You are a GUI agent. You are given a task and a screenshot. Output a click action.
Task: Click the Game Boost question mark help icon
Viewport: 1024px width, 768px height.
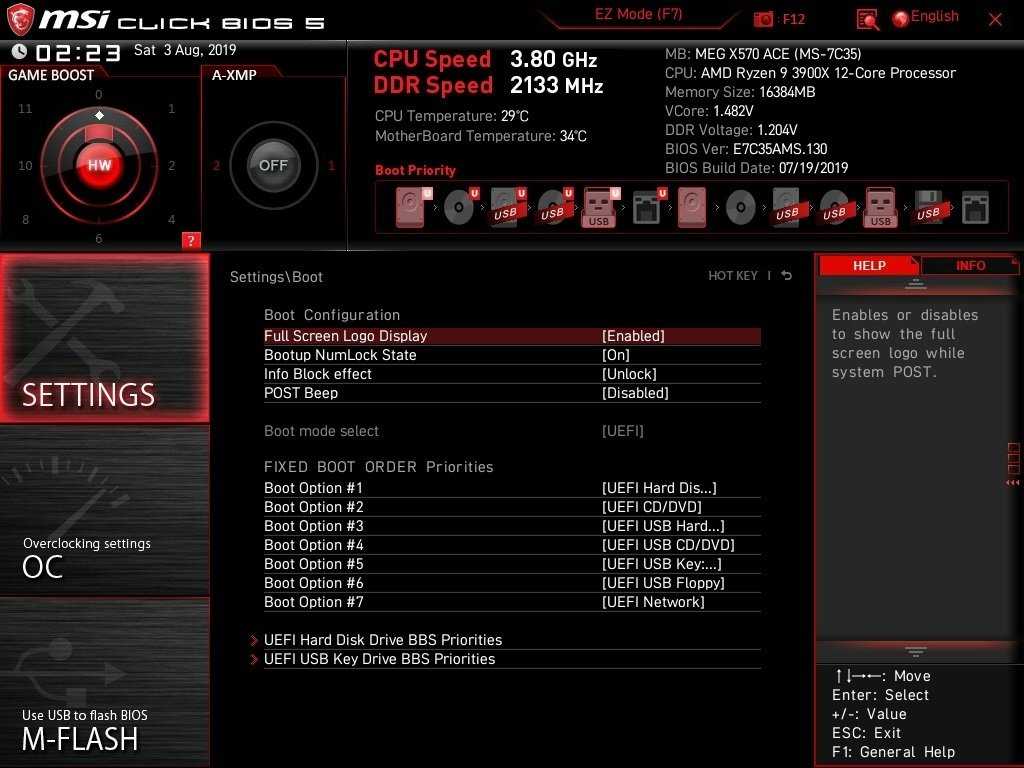point(191,240)
